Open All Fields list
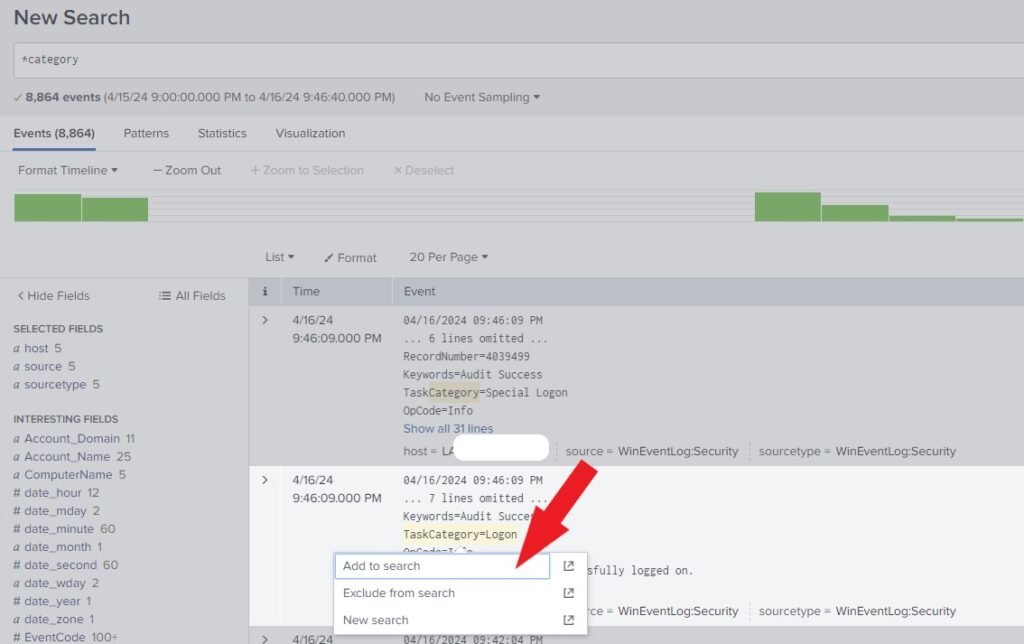The image size is (1024, 644). [192, 296]
